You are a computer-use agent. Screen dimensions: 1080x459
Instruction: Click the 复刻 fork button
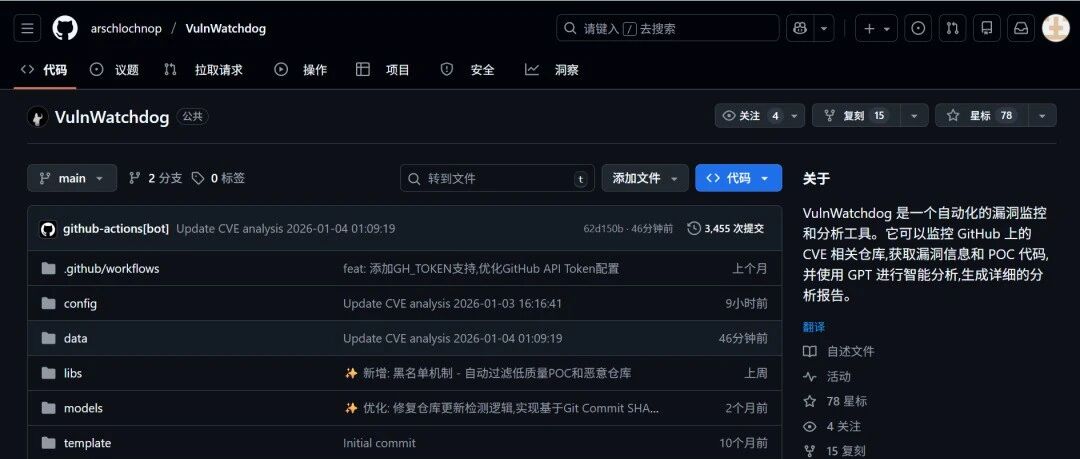856,116
